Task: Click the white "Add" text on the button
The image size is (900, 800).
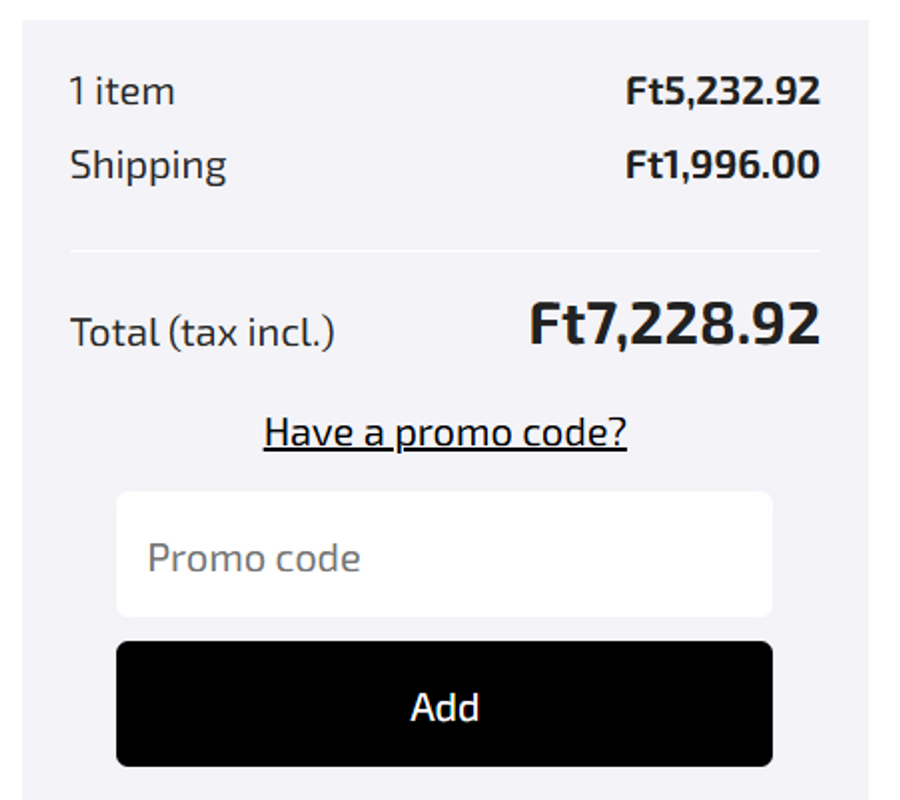Action: pyautogui.click(x=445, y=707)
